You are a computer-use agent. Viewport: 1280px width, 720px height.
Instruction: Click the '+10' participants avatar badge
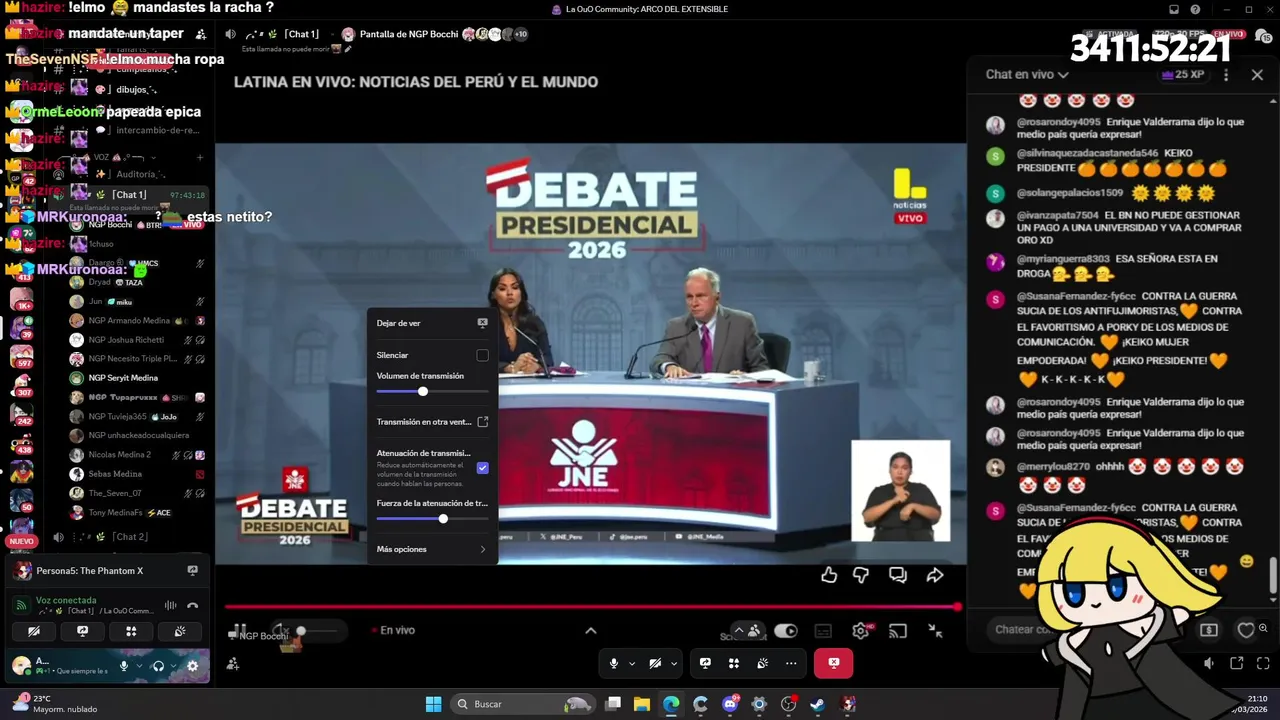pos(521,34)
